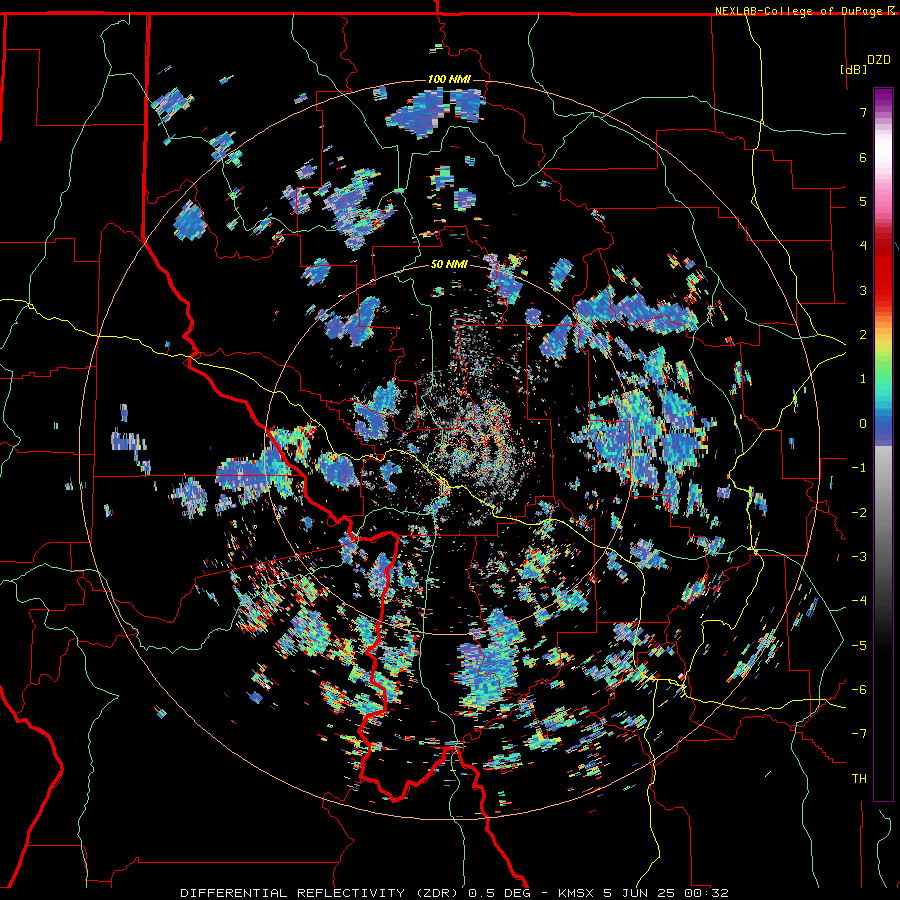Click the legend value -7
Image resolution: width=900 pixels, height=900 pixels.
(x=859, y=734)
